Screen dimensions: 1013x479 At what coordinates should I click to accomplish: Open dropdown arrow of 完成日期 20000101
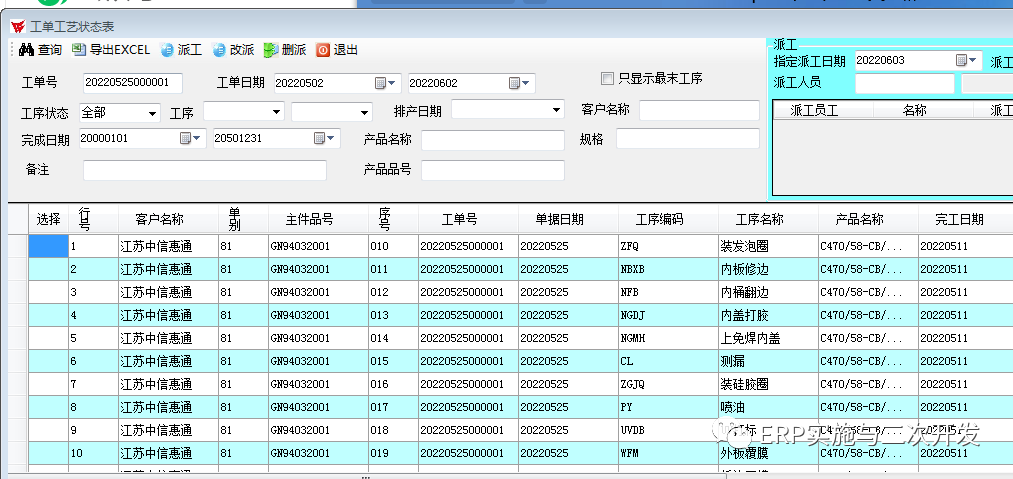(x=197, y=138)
